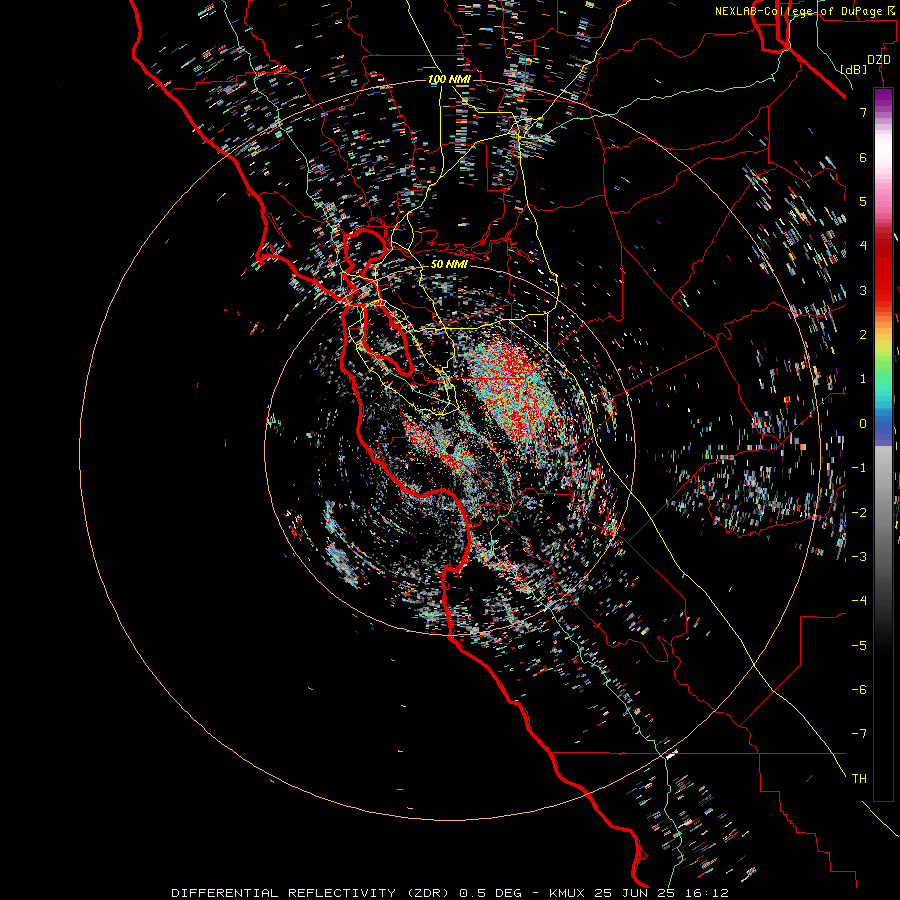Click the 4 value on color scale
This screenshot has width=900, height=900.
pyautogui.click(x=863, y=246)
